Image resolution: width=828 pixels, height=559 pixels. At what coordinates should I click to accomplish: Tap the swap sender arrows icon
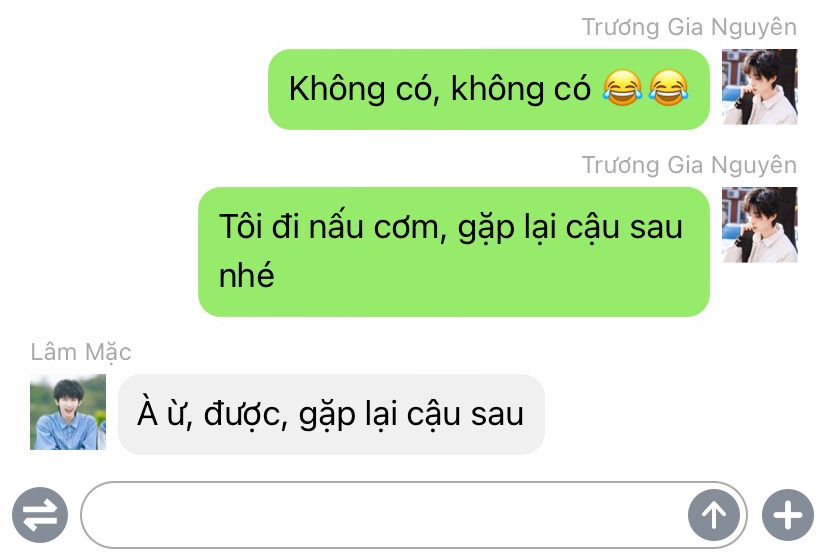(40, 515)
